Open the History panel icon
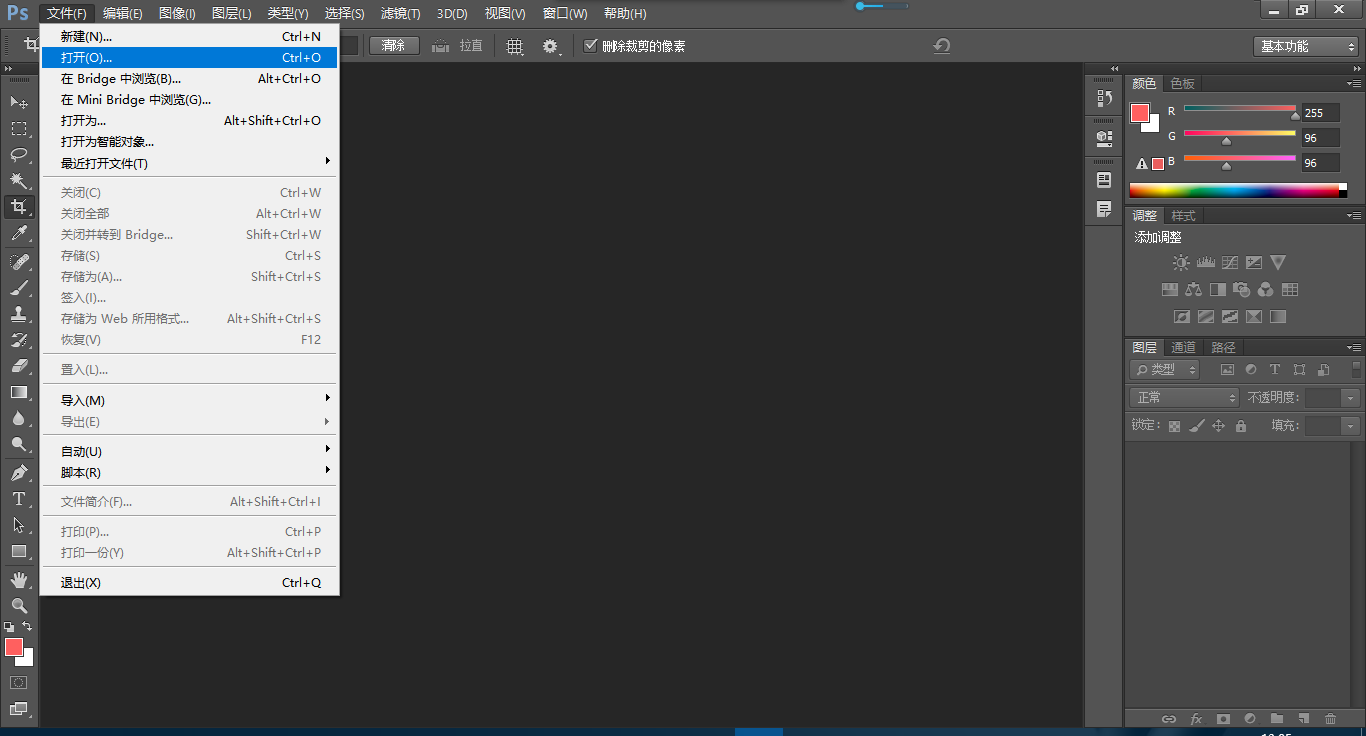1366x736 pixels. [1104, 98]
